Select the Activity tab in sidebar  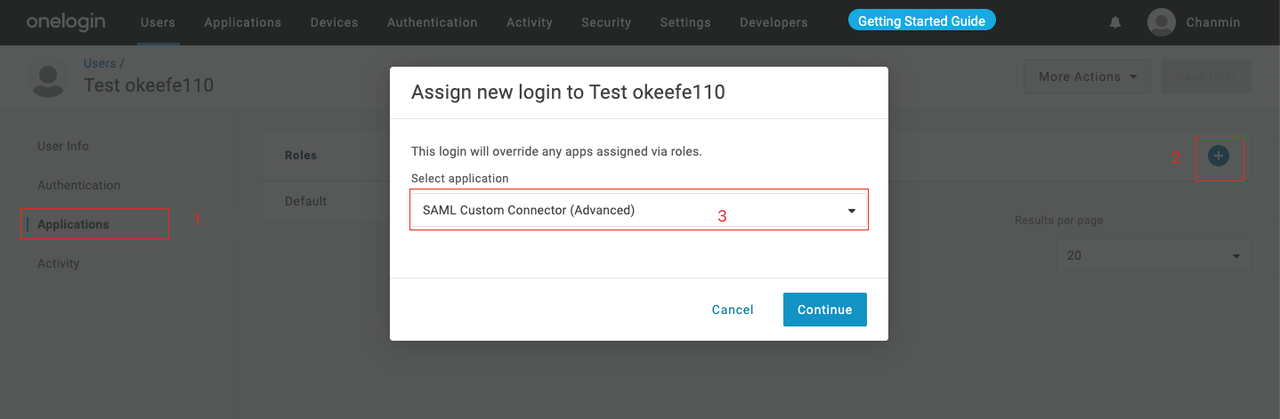click(58, 264)
